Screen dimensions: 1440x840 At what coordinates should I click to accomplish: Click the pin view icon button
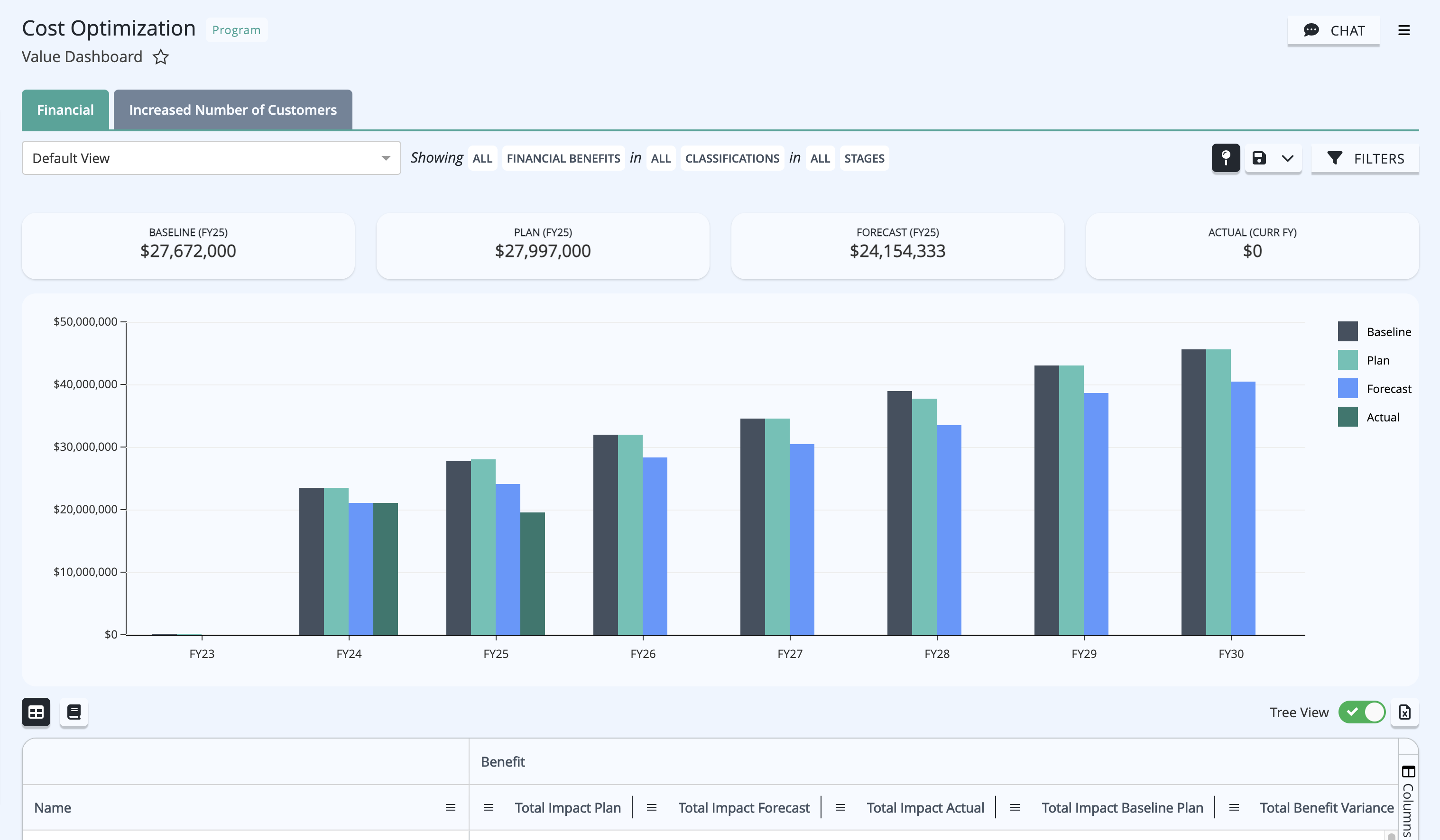(x=1226, y=157)
